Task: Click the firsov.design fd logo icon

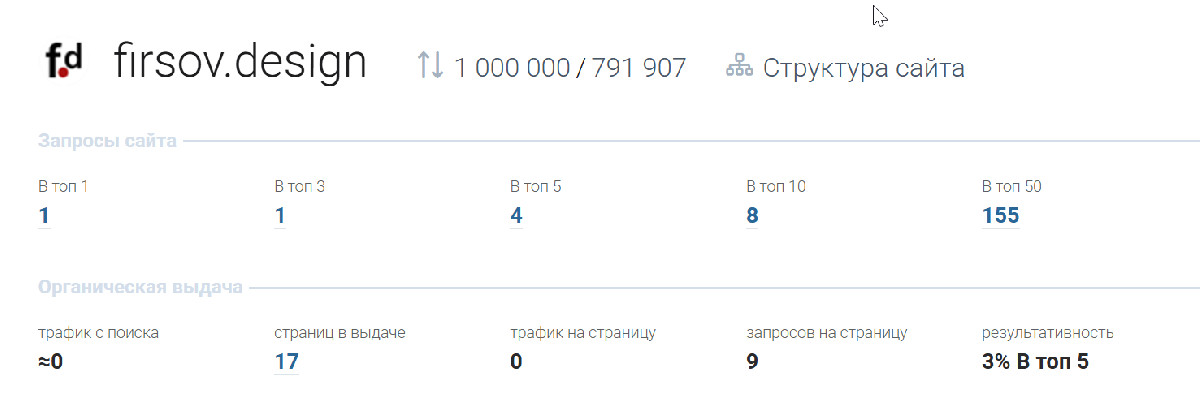Action: [63, 63]
